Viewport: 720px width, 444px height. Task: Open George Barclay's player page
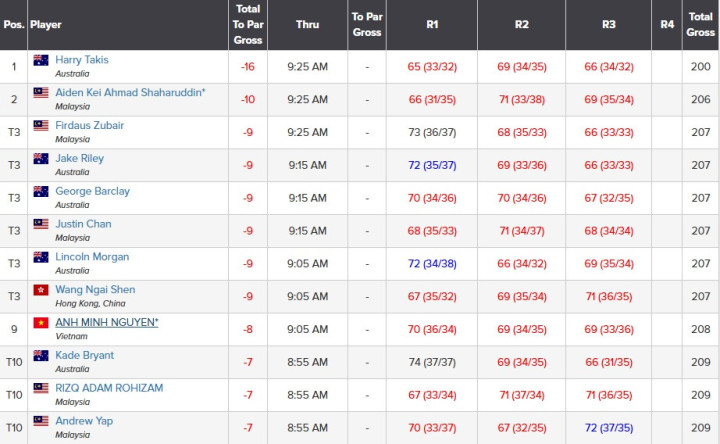pos(92,191)
